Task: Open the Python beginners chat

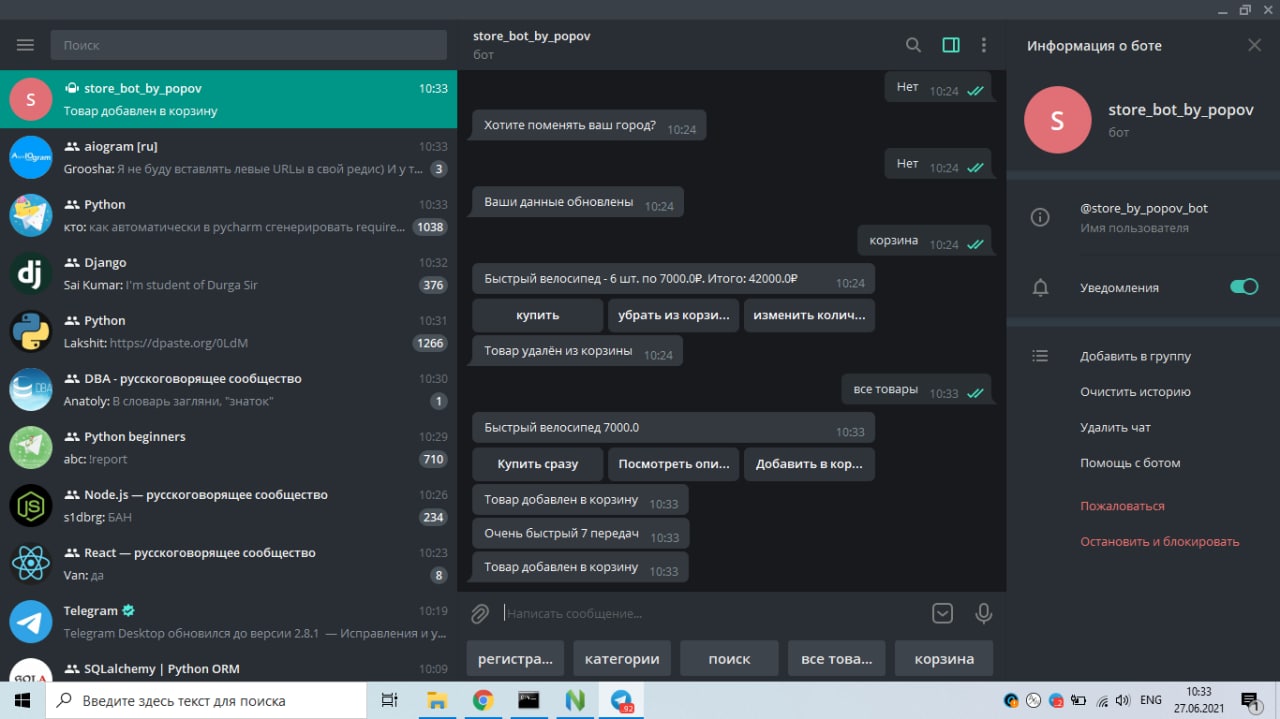Action: [228, 448]
